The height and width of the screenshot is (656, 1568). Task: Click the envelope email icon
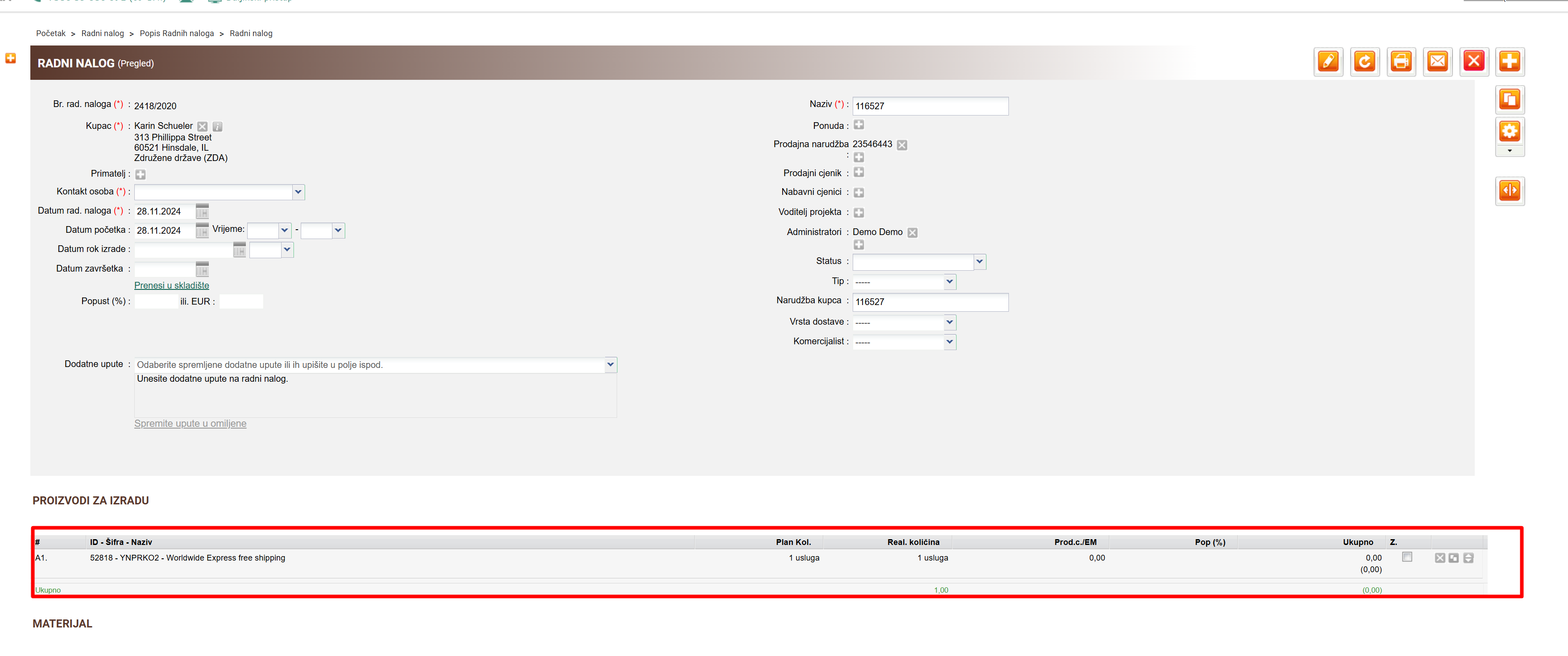point(1437,62)
